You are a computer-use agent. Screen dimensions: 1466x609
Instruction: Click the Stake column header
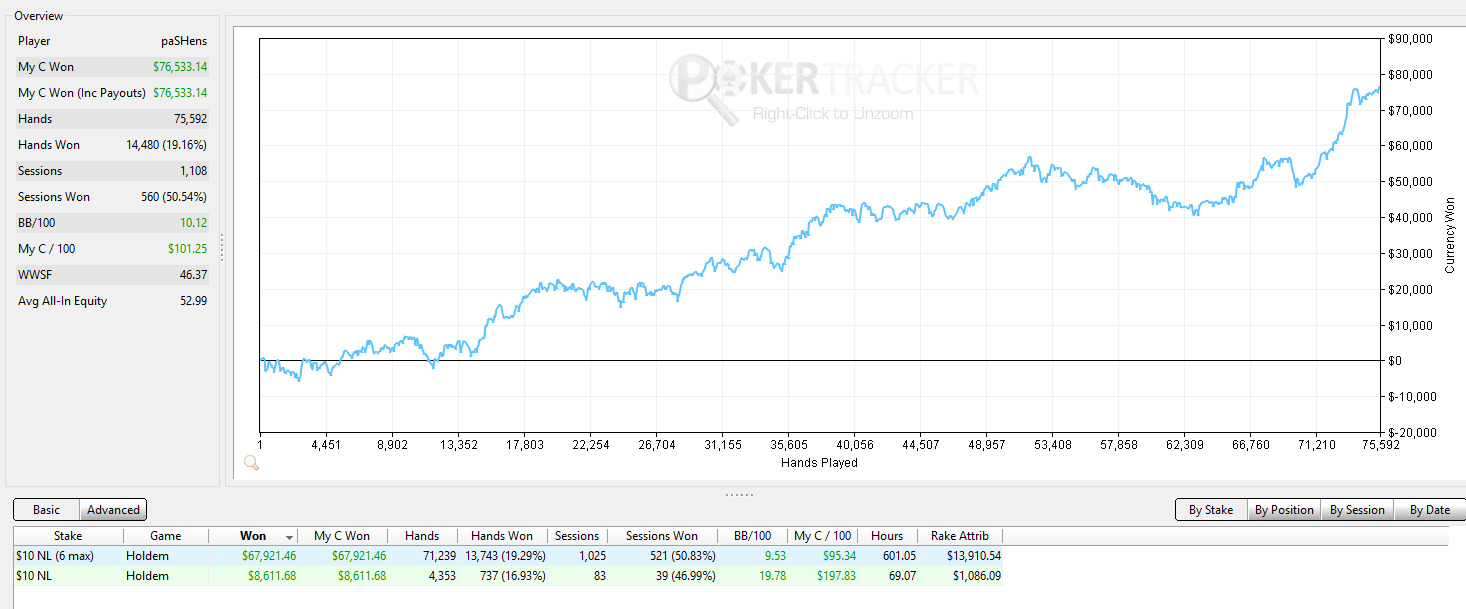(x=68, y=536)
